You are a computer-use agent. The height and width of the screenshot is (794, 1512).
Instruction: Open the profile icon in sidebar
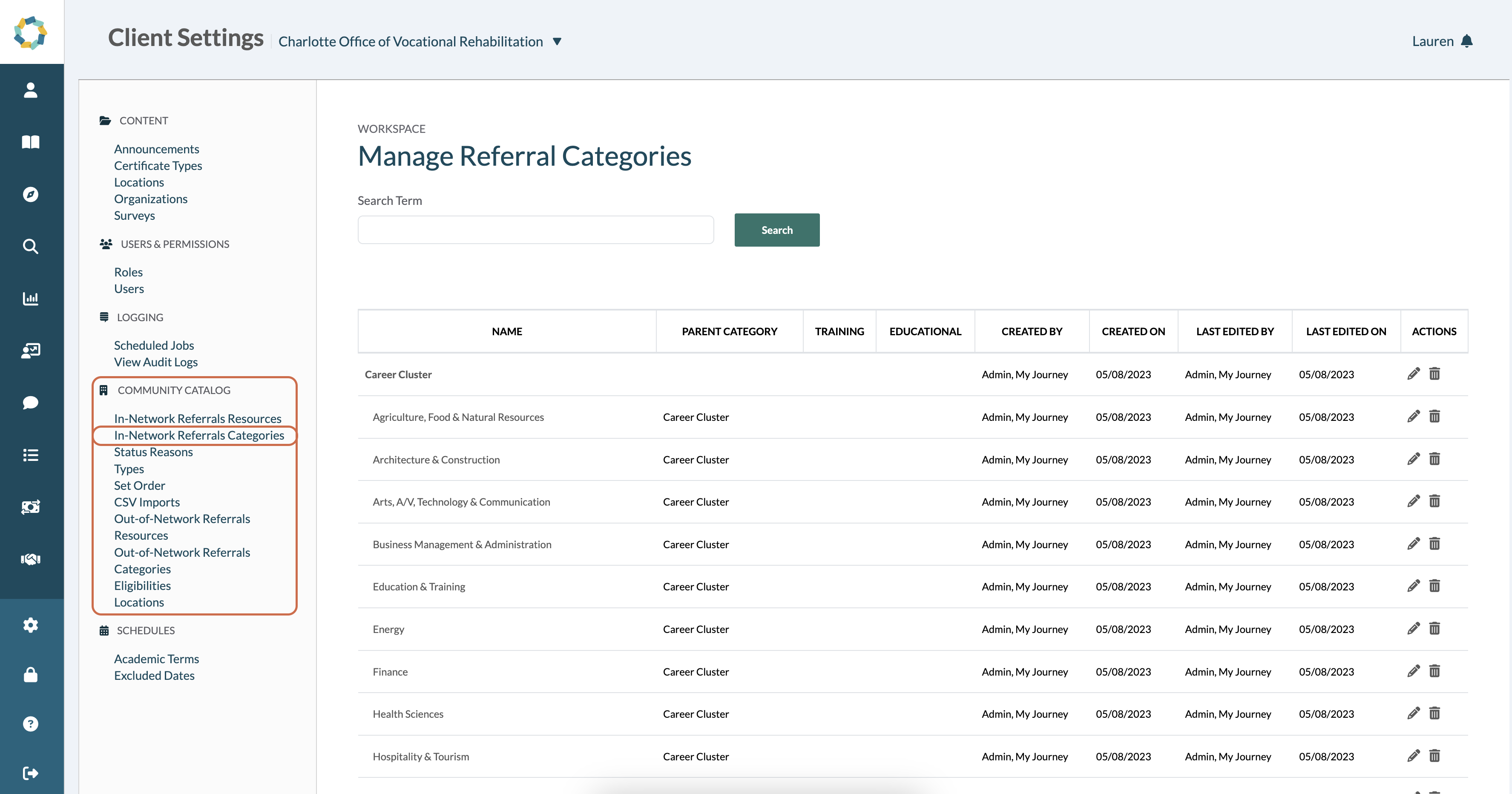pyautogui.click(x=31, y=90)
